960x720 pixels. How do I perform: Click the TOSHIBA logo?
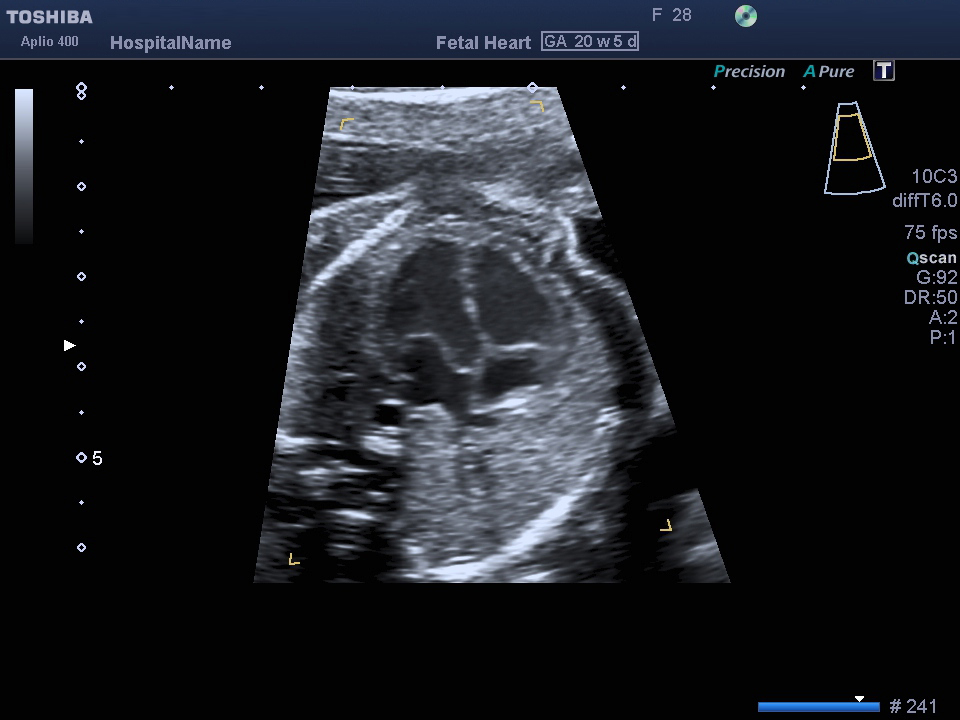pyautogui.click(x=50, y=17)
